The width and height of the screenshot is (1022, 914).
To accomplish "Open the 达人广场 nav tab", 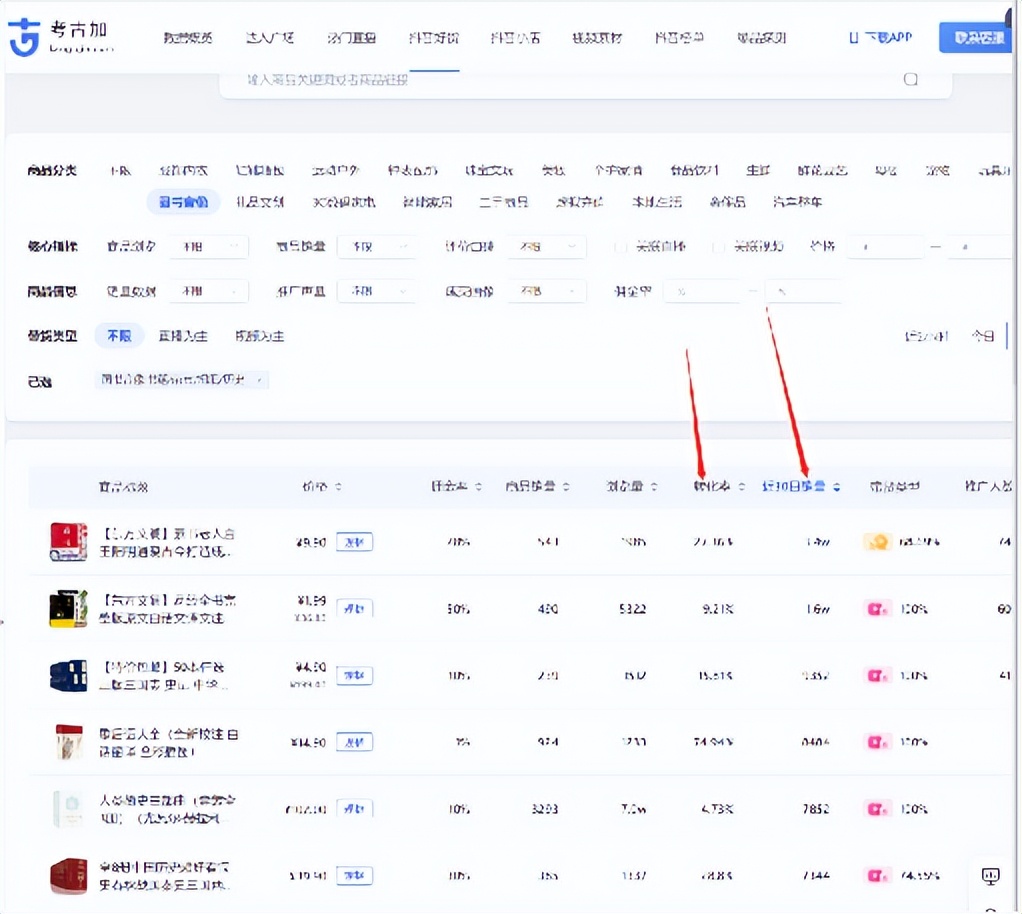I will pyautogui.click(x=269, y=38).
